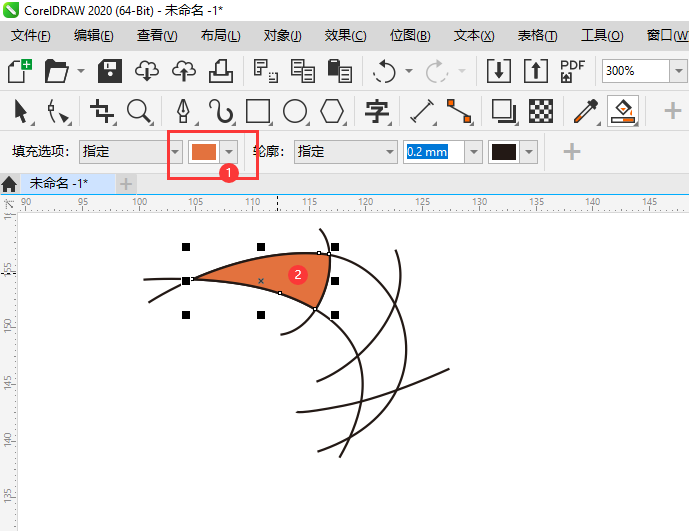Open the 位图(B) menu
Image resolution: width=689 pixels, height=531 pixels.
410,35
